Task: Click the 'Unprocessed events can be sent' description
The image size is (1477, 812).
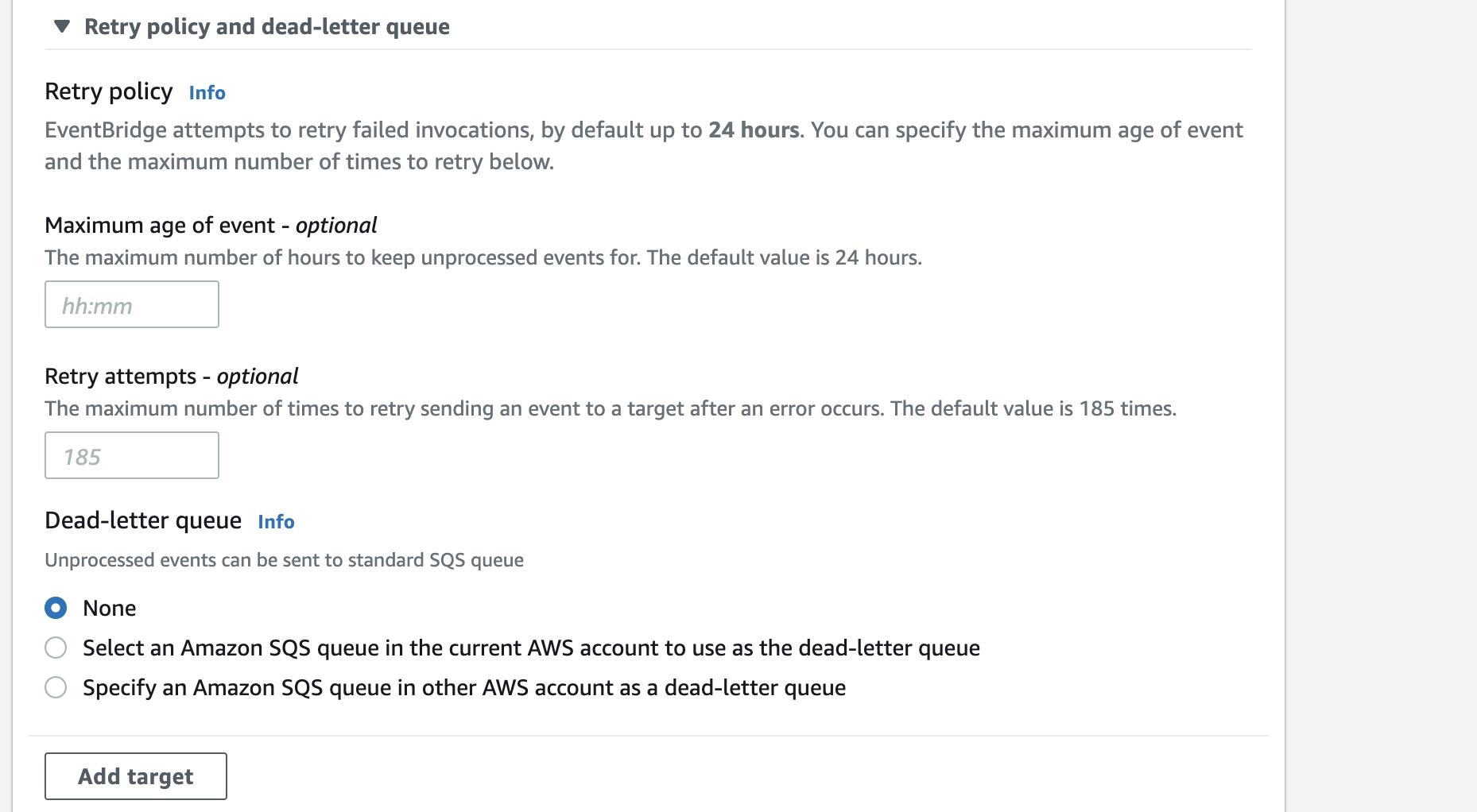Action: tap(284, 561)
